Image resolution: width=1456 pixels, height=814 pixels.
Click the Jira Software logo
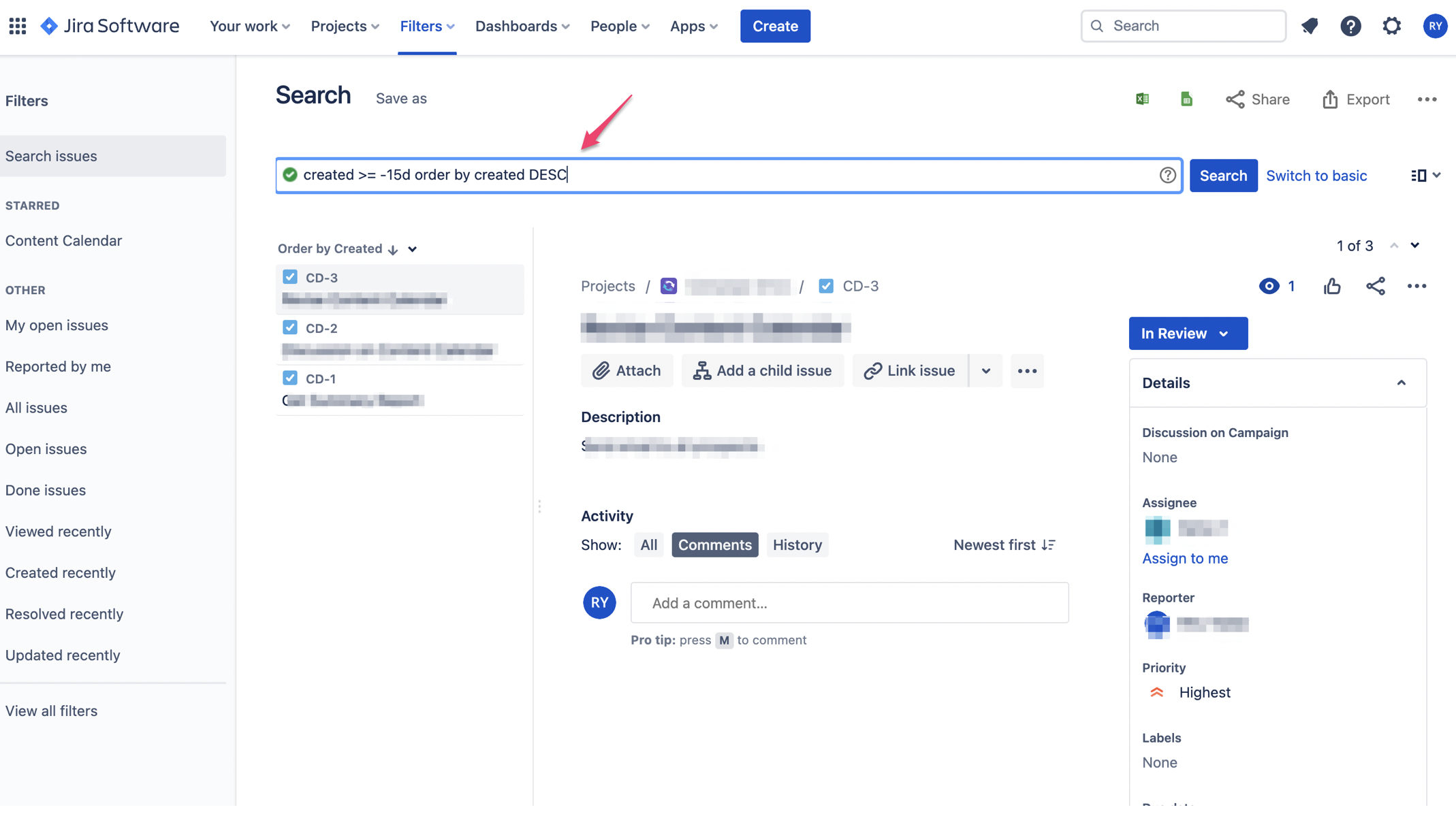click(x=110, y=26)
